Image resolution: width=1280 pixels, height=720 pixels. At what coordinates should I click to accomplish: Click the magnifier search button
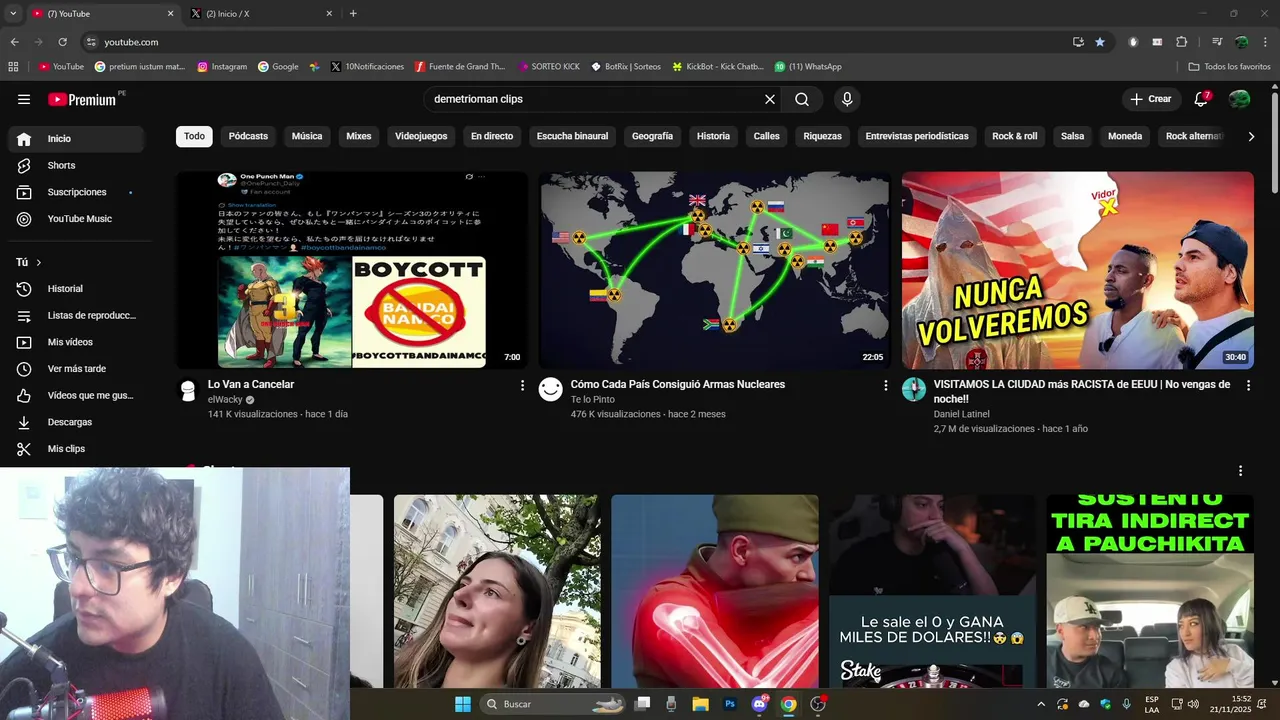tap(802, 99)
